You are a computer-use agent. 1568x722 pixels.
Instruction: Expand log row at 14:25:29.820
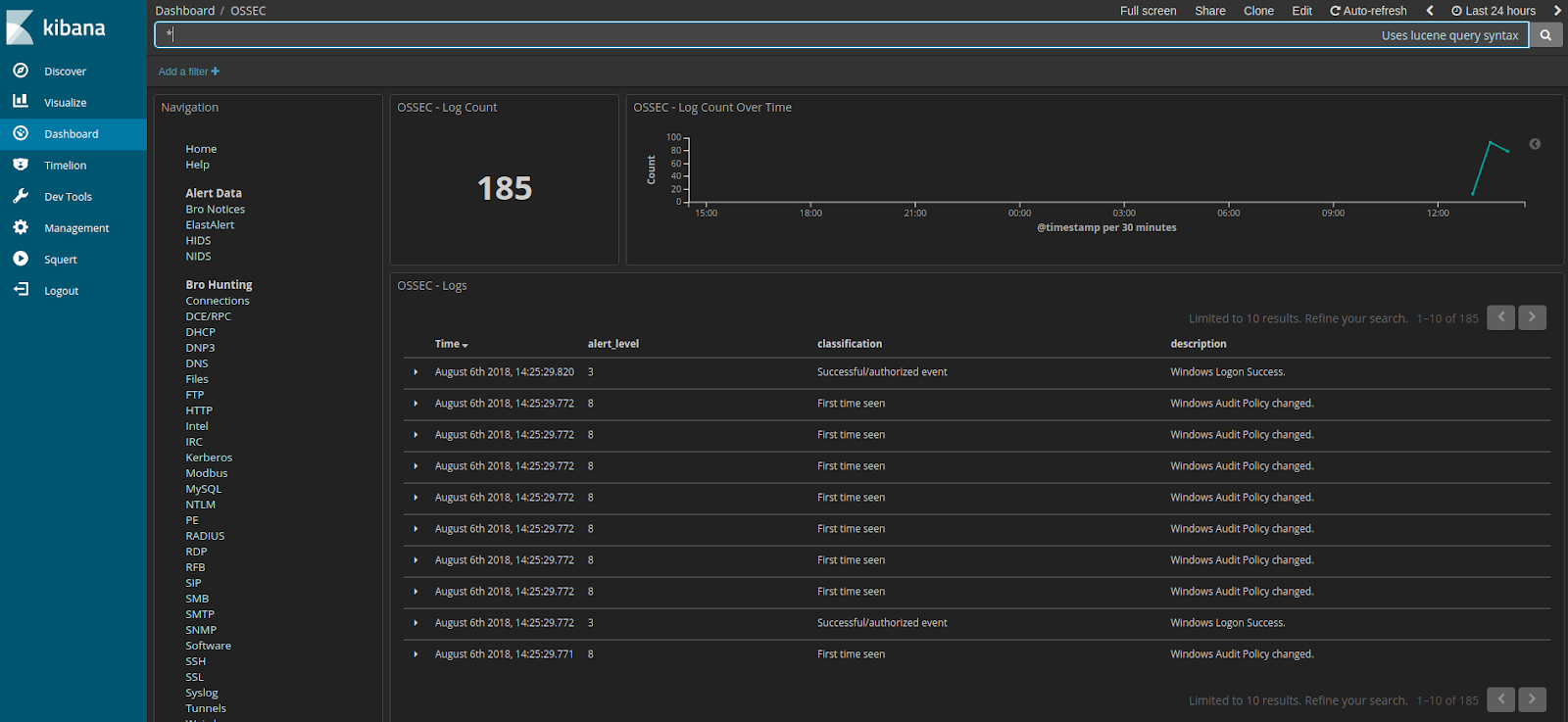tap(416, 372)
